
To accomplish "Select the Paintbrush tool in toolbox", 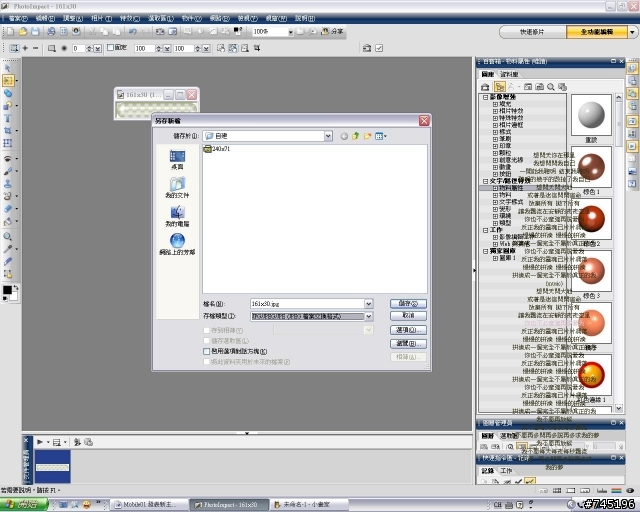I will pos(8,171).
